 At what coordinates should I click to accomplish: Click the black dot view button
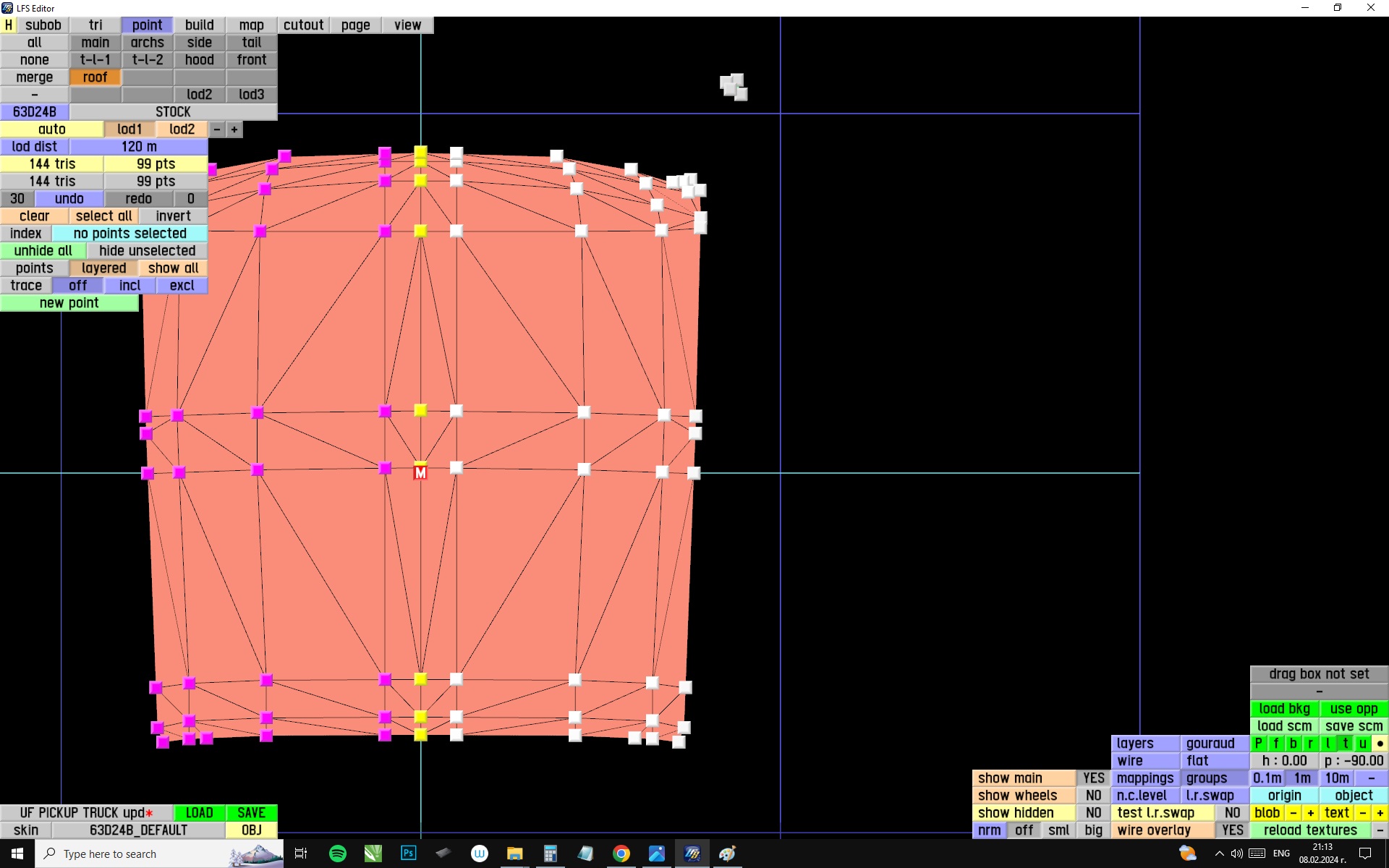point(1380,744)
